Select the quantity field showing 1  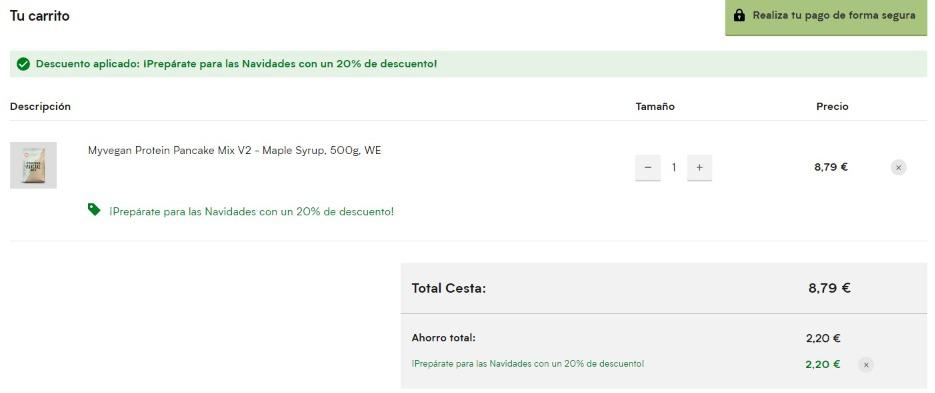point(674,168)
